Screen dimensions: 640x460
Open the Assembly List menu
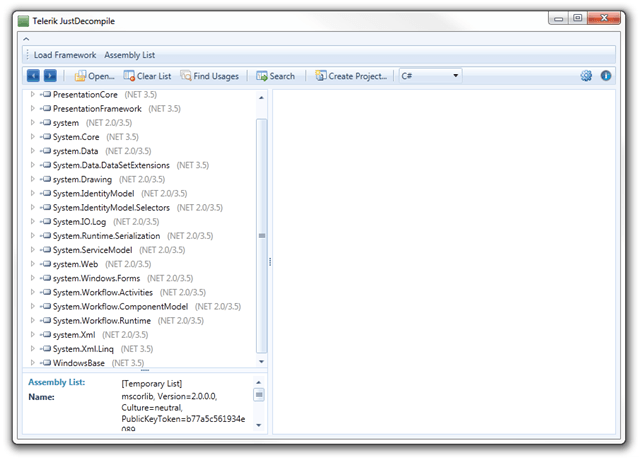129,55
